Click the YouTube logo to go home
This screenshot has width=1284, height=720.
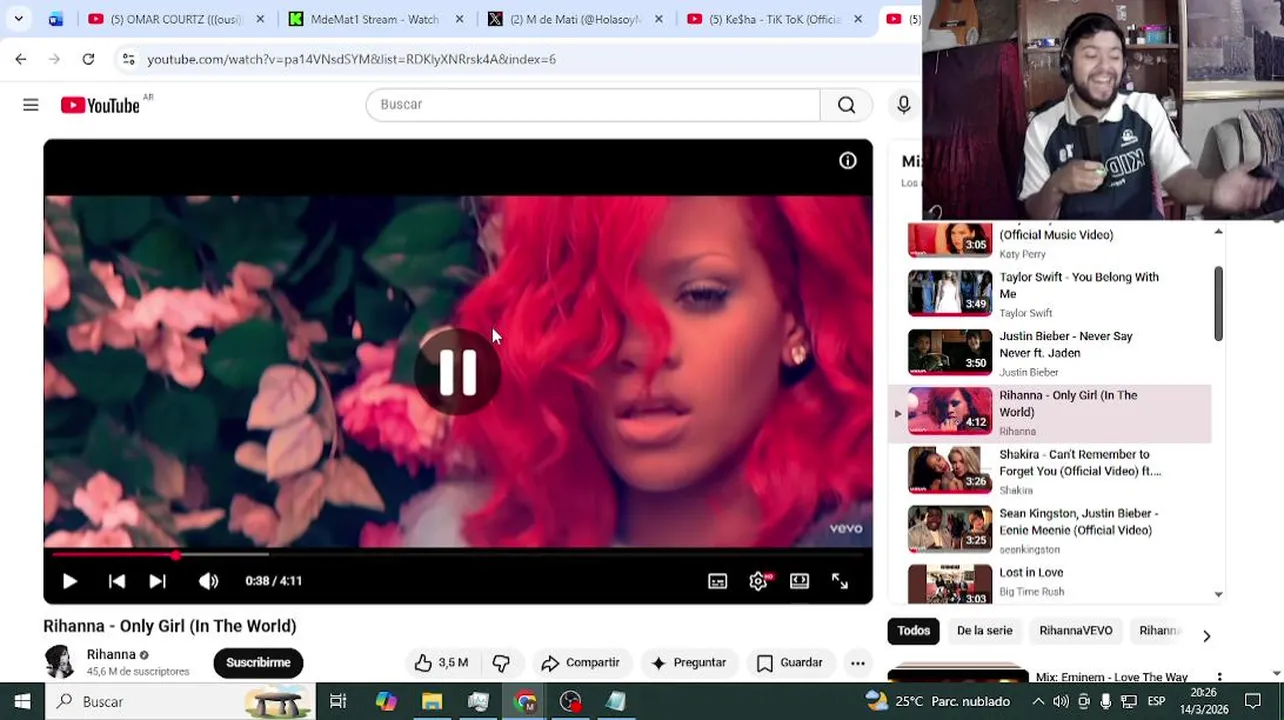point(100,105)
